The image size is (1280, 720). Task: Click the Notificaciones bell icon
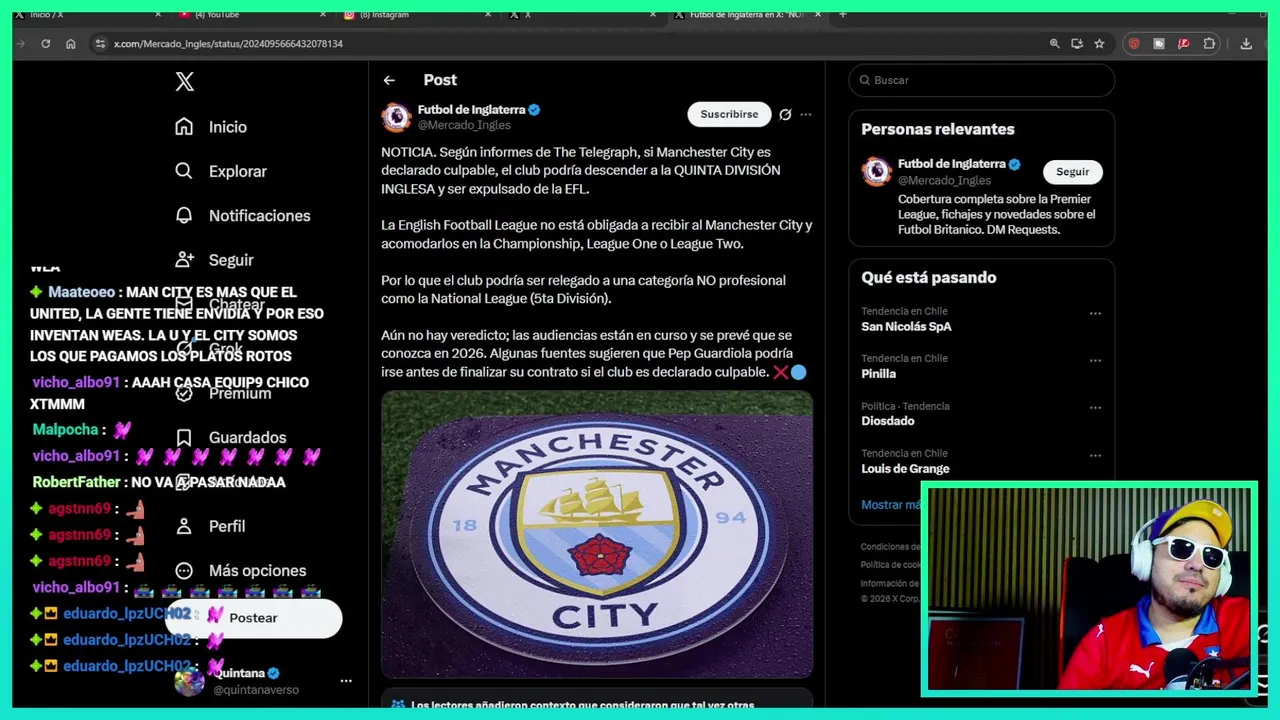pos(184,215)
